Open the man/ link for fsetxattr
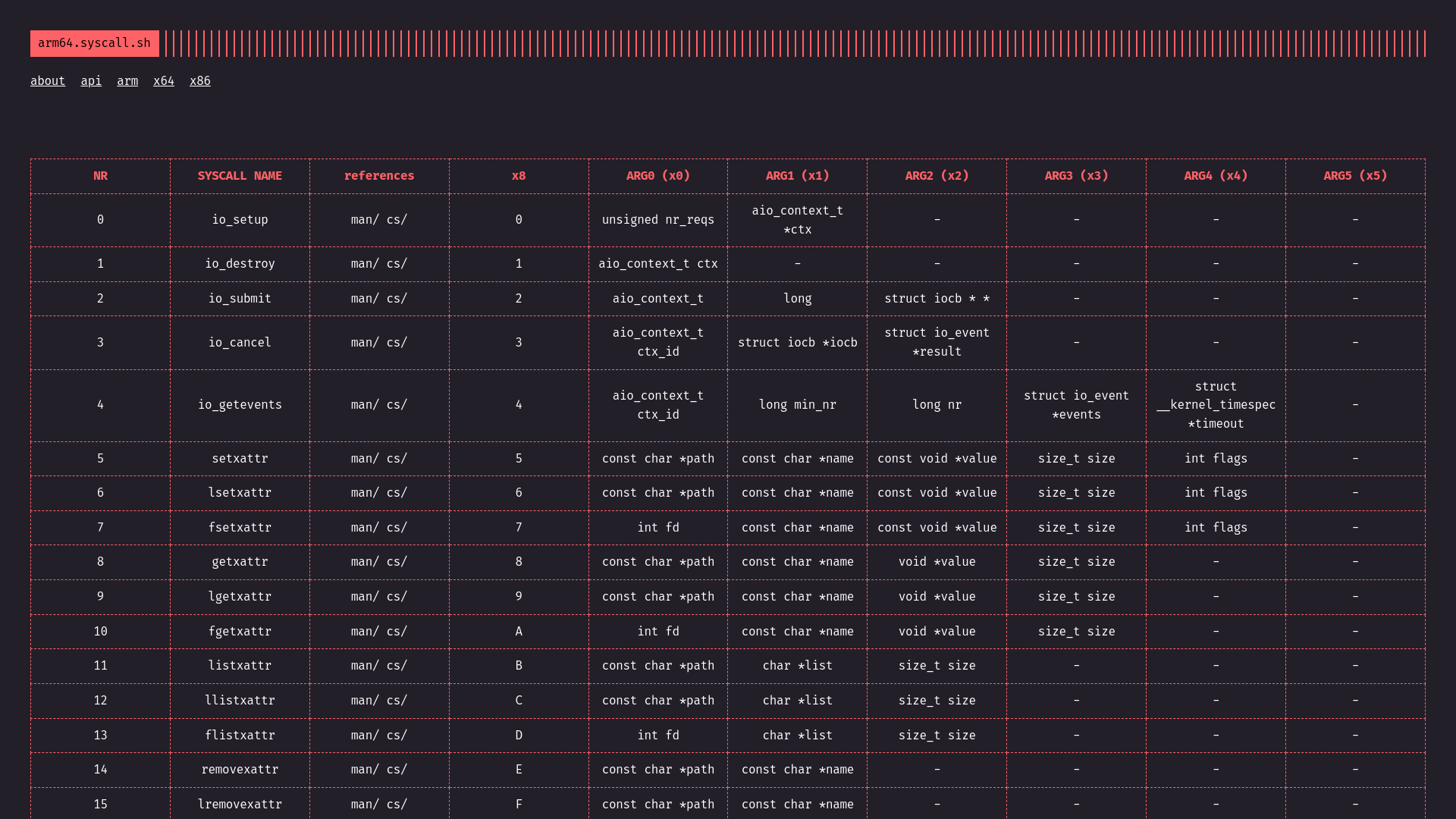1456x819 pixels. 366,528
